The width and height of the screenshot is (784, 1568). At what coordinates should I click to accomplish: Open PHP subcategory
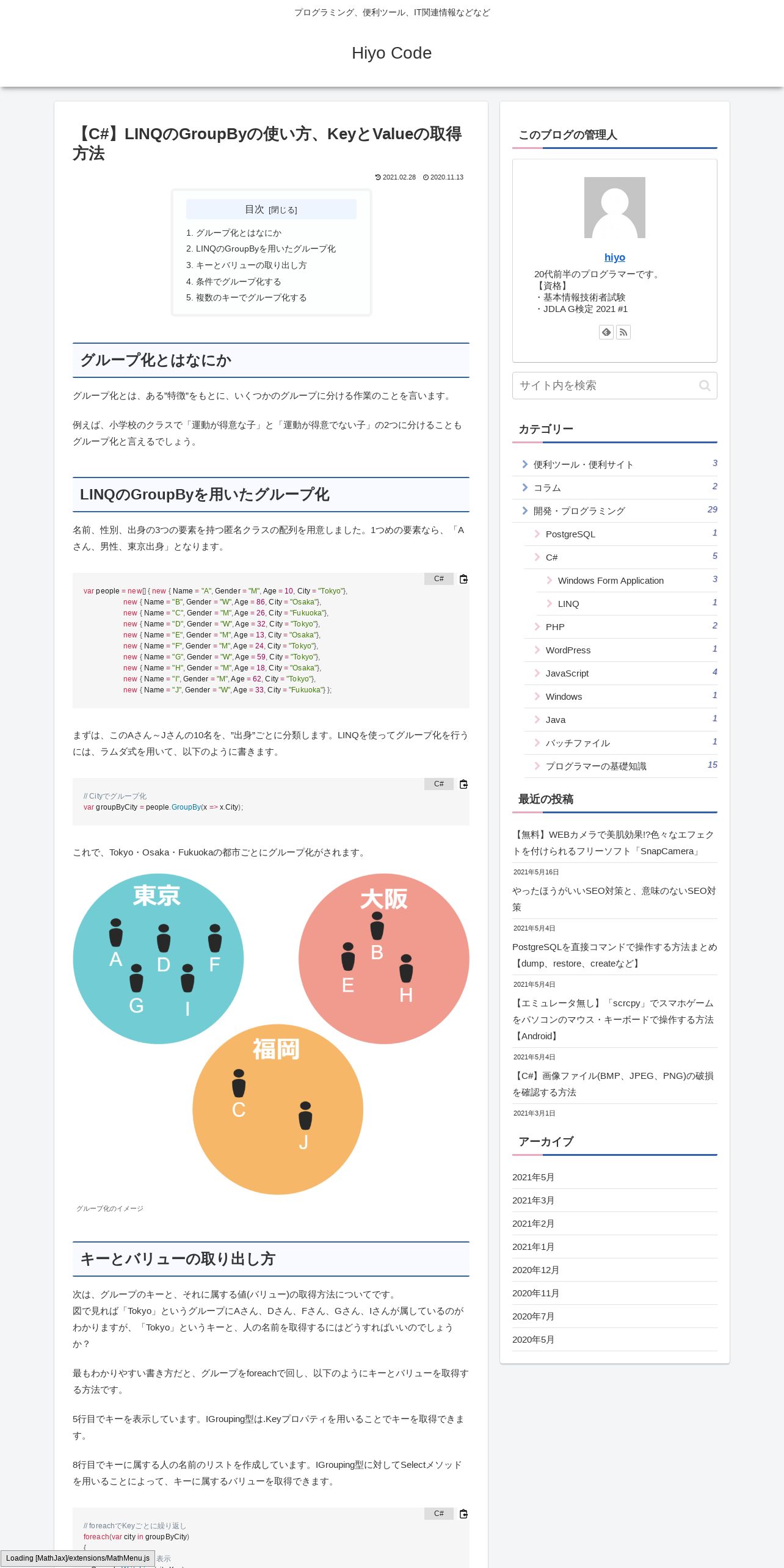point(621,627)
